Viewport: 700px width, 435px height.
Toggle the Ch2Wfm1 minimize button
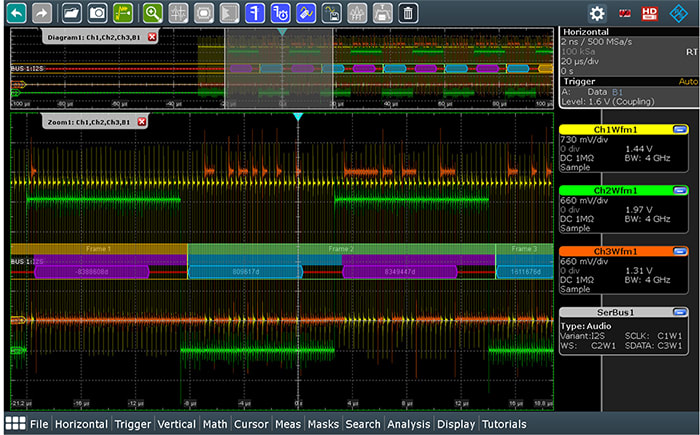click(680, 189)
